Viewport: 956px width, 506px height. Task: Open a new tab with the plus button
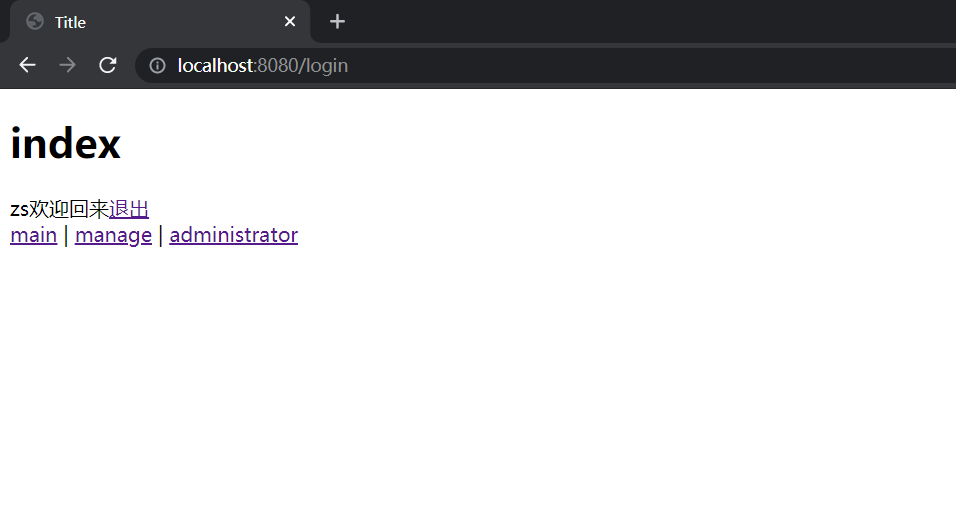click(337, 22)
